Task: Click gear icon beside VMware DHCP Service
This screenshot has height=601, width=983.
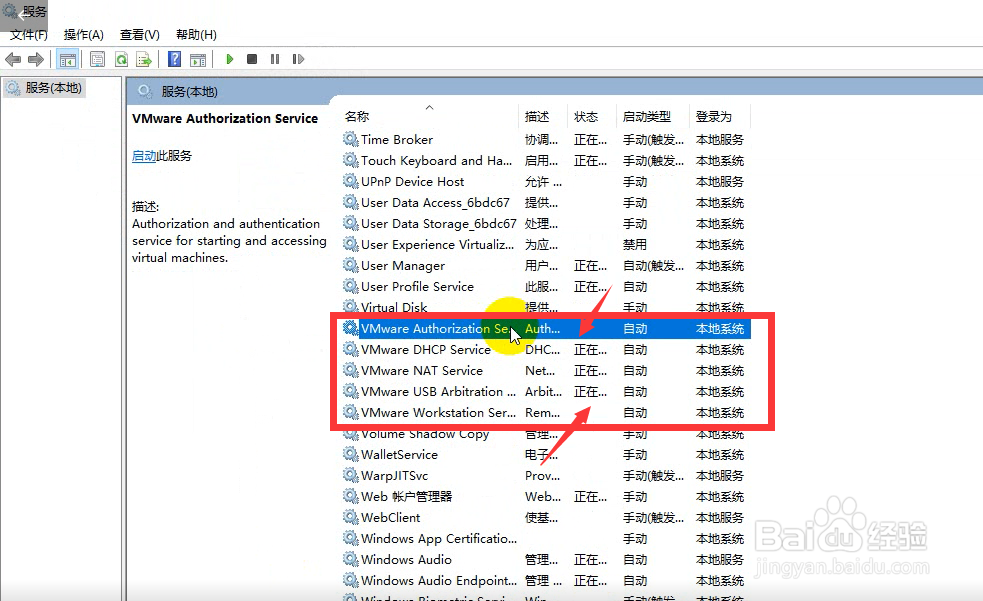Action: tap(350, 349)
